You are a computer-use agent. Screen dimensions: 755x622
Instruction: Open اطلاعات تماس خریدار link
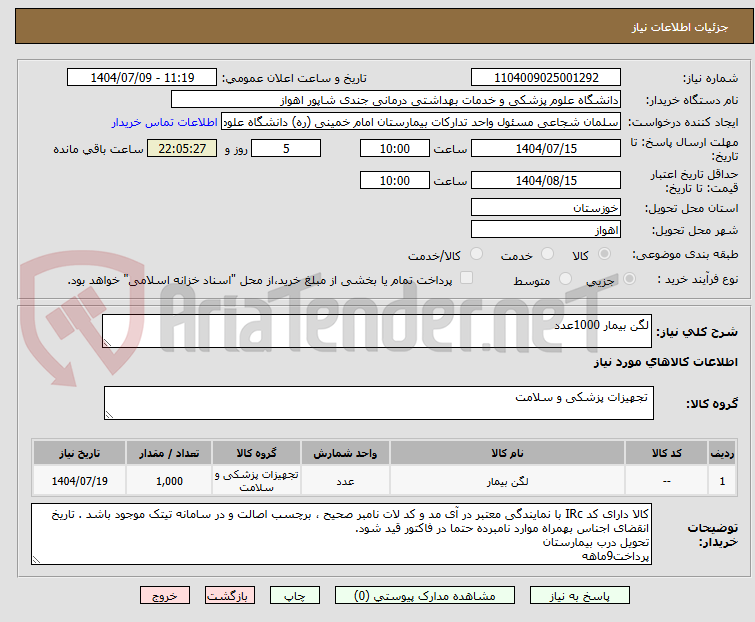(x=165, y=122)
